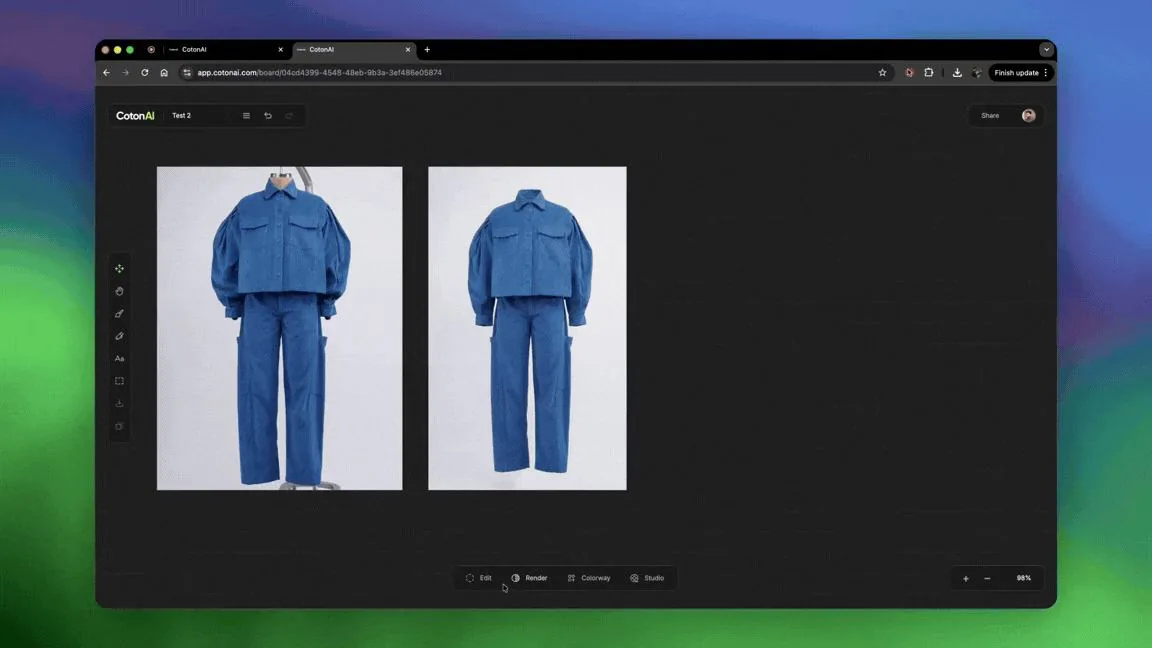Click the Studio mode button
1152x648 pixels.
click(647, 578)
